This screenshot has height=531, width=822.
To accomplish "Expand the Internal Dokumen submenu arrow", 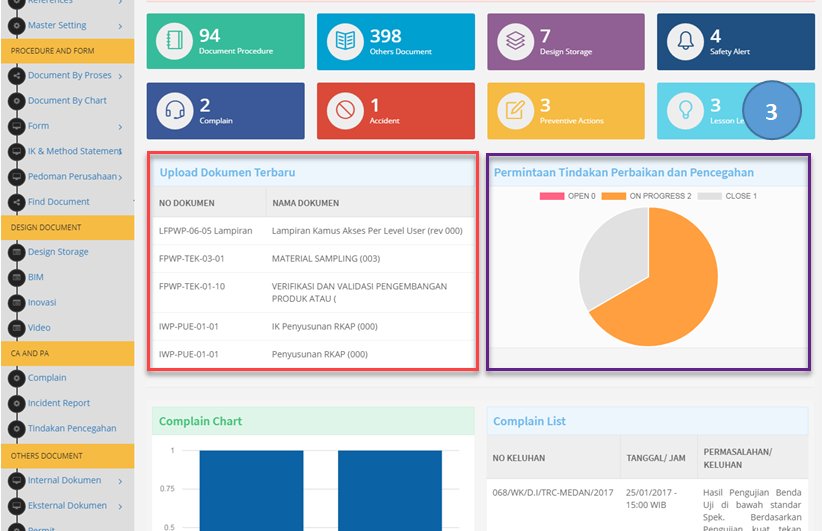I will tap(120, 481).
